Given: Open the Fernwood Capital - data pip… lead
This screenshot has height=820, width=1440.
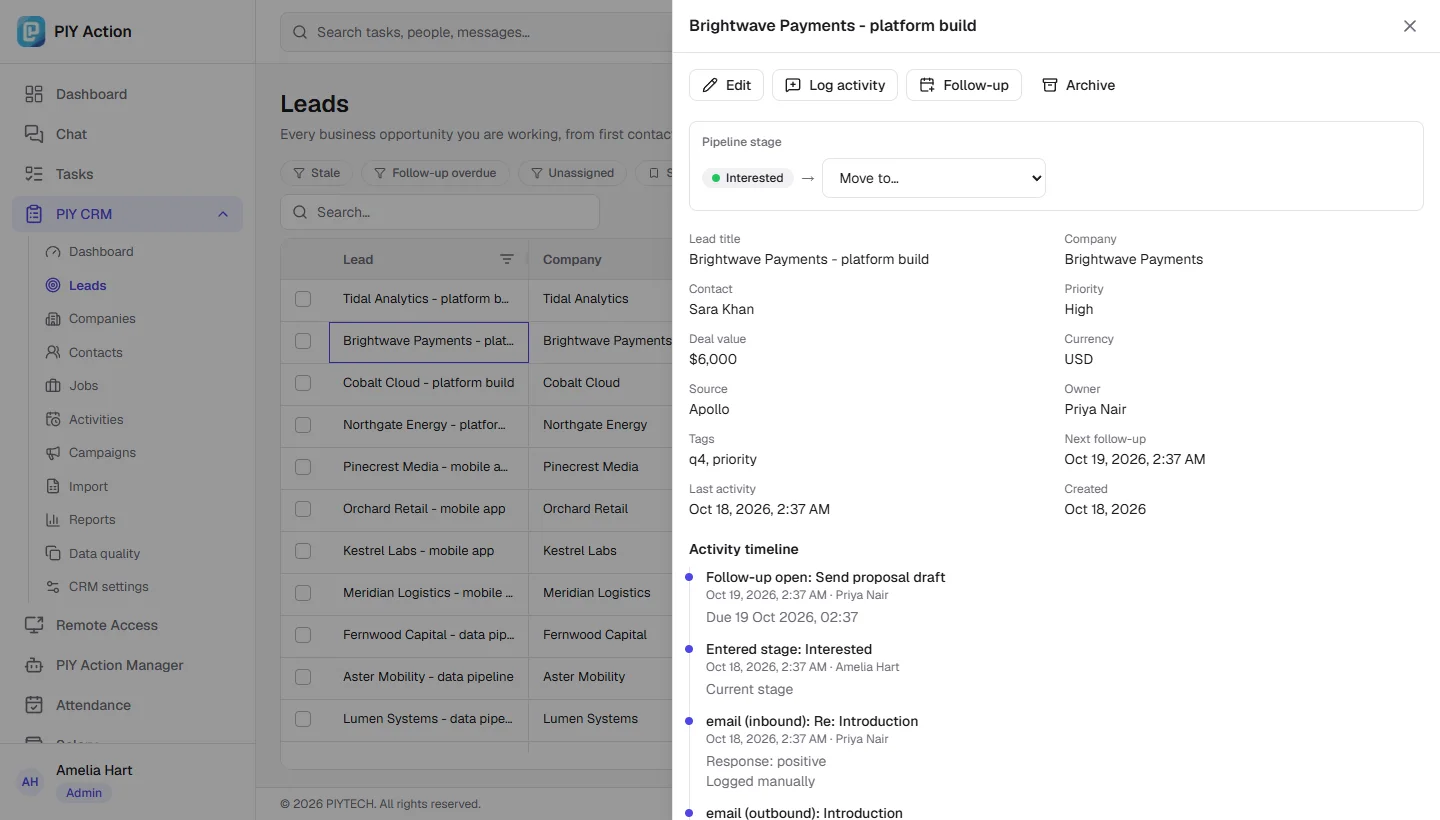Looking at the screenshot, I should tap(427, 635).
